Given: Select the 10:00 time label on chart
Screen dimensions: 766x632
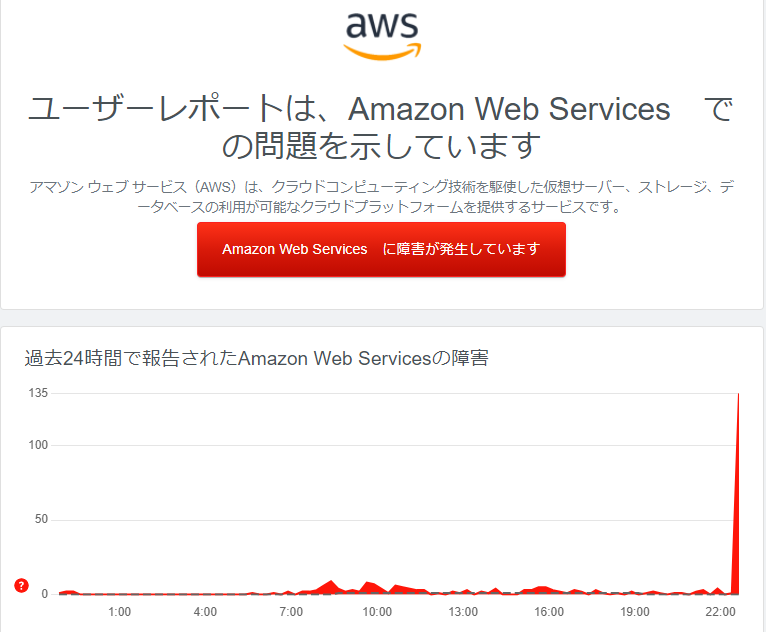Looking at the screenshot, I should (377, 611).
